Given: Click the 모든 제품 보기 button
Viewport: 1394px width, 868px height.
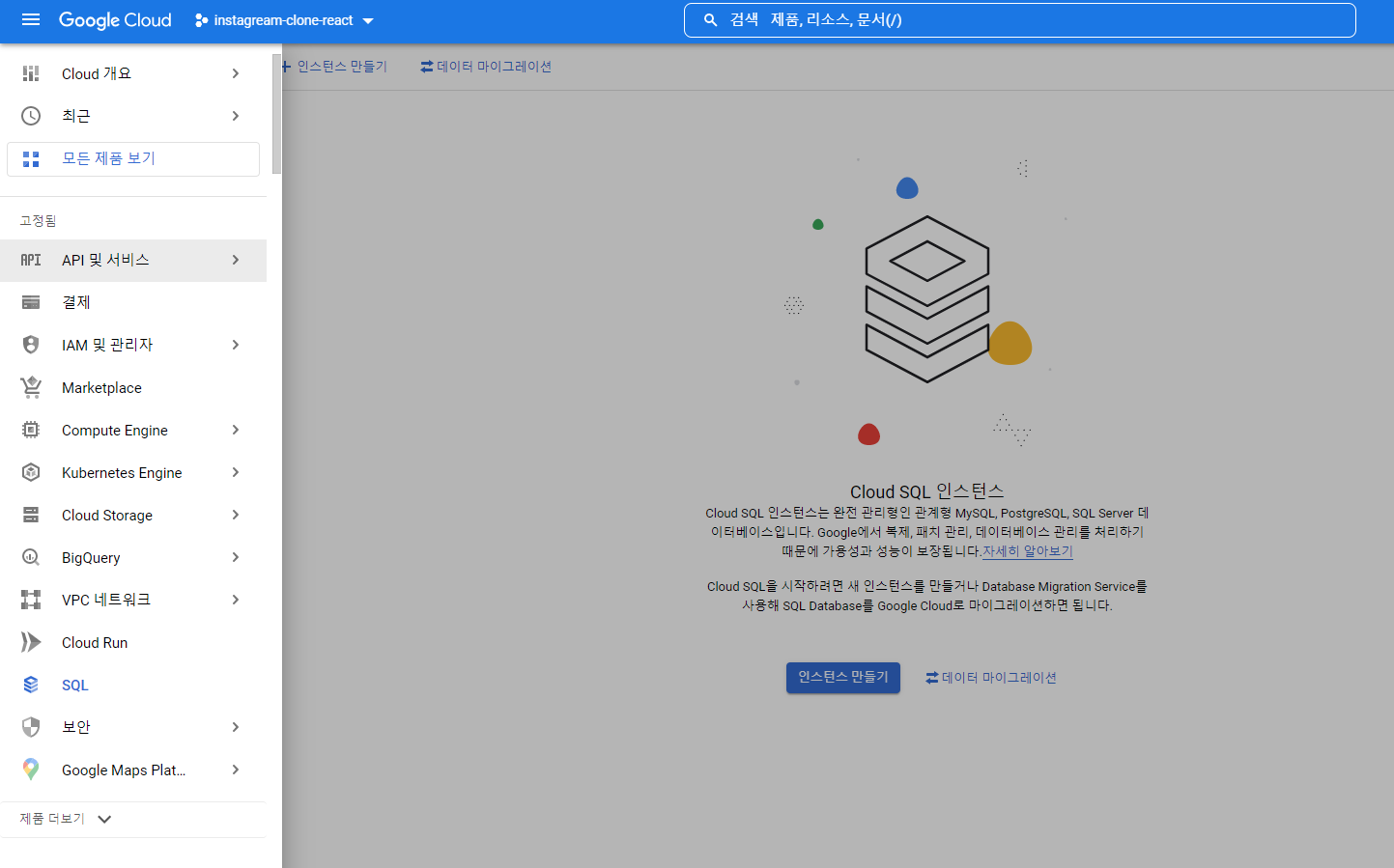Looking at the screenshot, I should (133, 159).
